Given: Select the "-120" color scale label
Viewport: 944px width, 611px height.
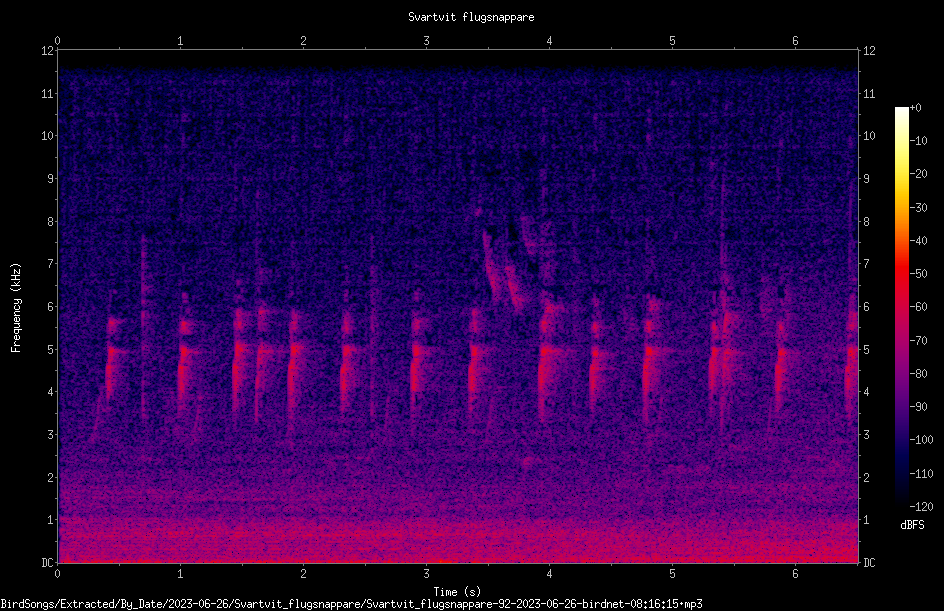Looking at the screenshot, I should point(921,507).
